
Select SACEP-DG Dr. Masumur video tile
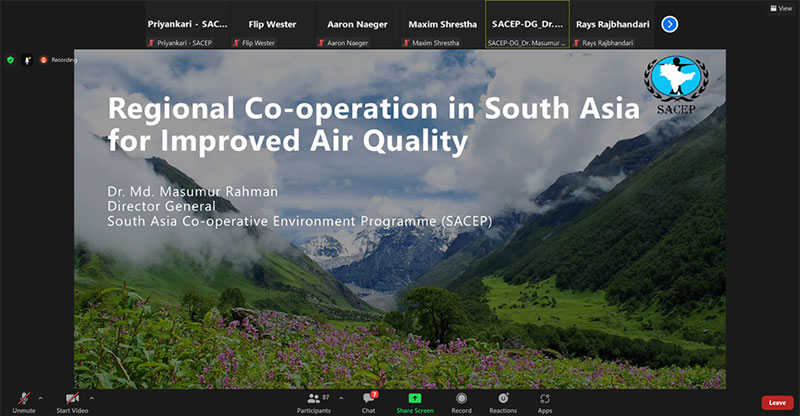[x=527, y=24]
